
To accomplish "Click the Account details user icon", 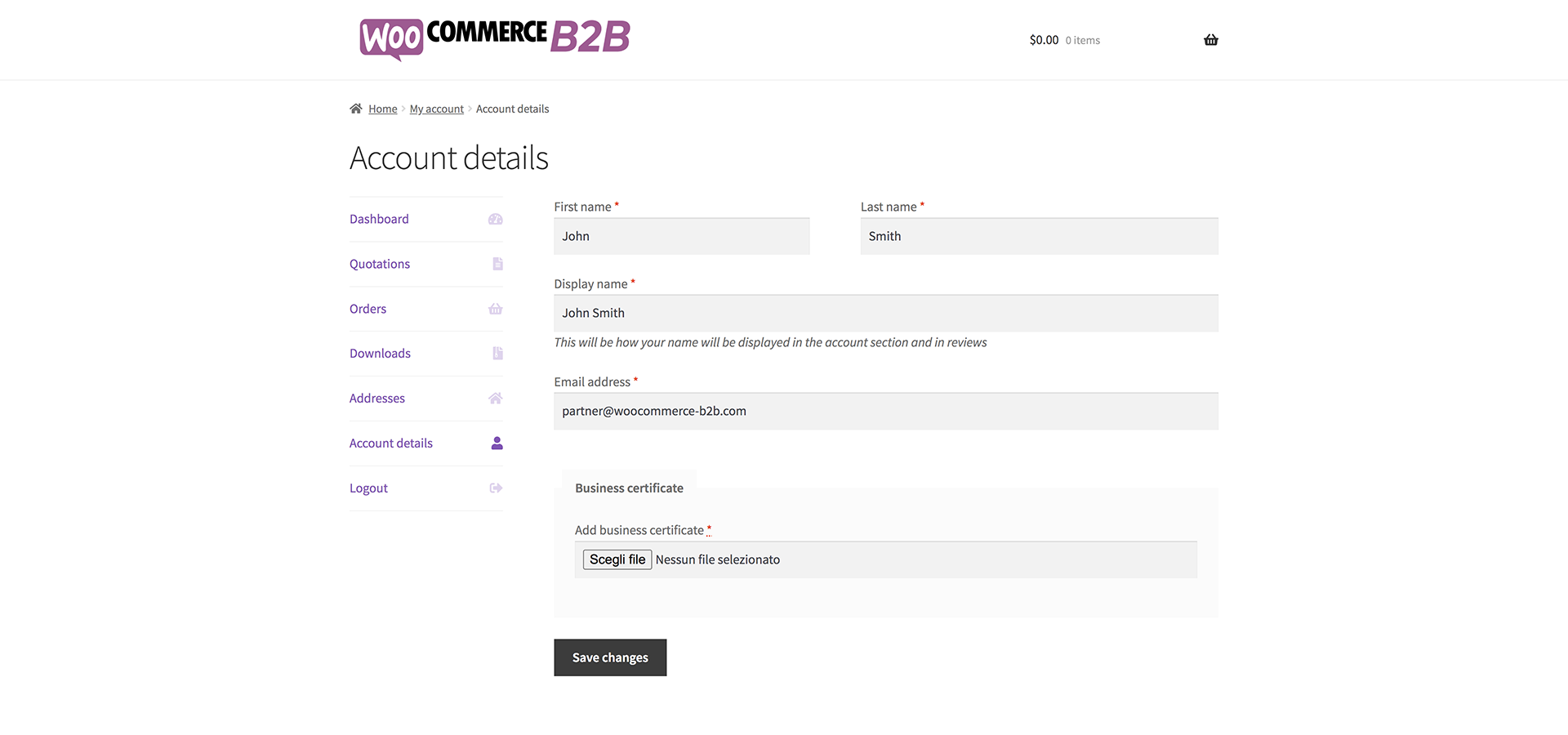I will tap(497, 443).
